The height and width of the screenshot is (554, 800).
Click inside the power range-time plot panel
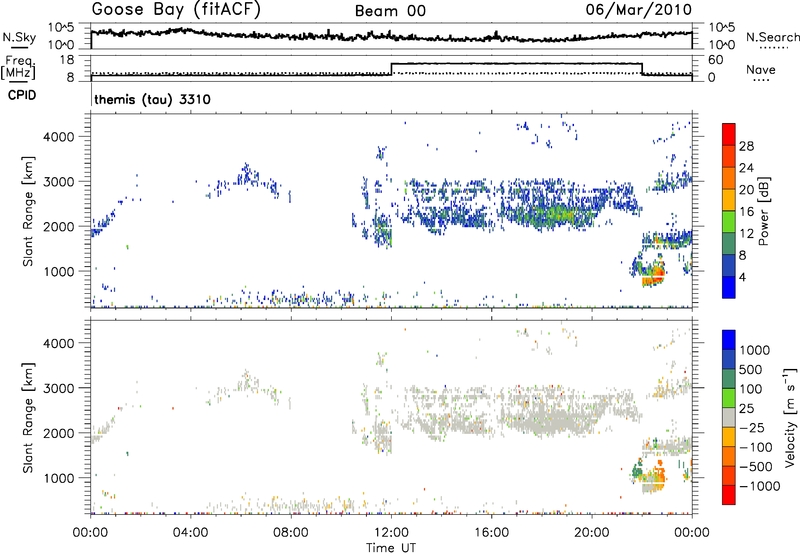[391, 211]
